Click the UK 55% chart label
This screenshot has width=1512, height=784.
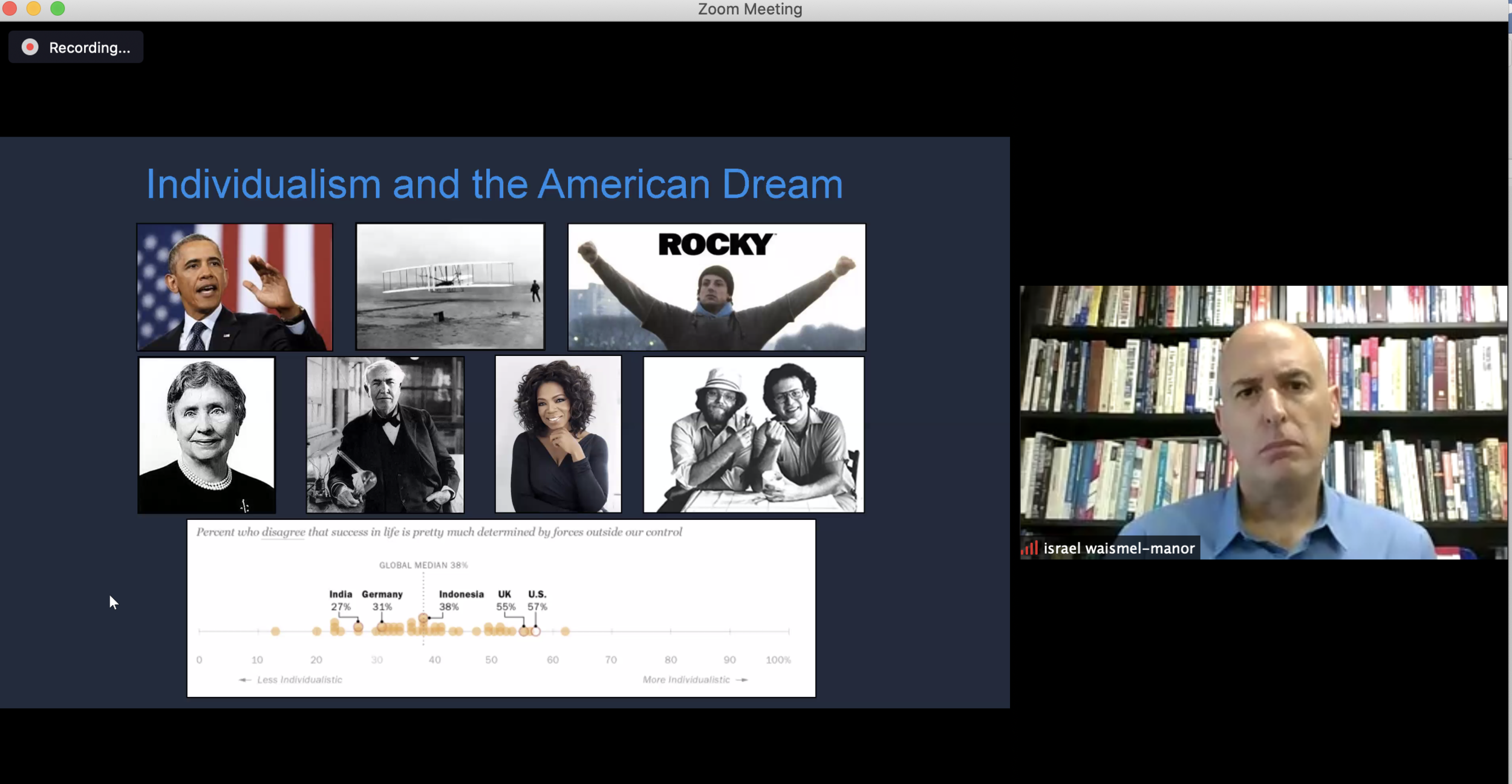506,600
